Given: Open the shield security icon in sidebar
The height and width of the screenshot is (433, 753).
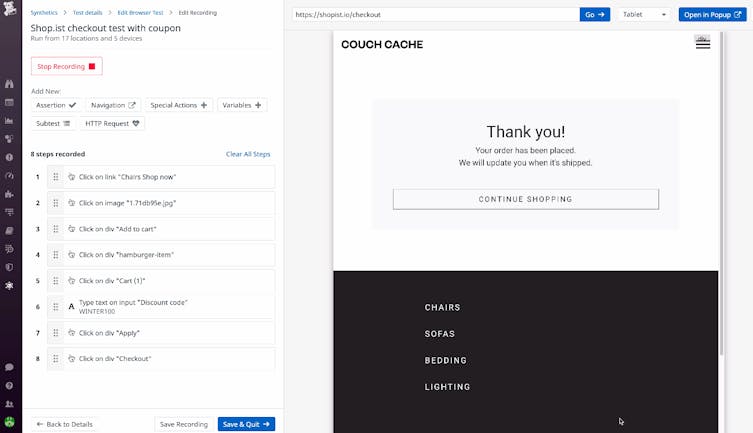Looking at the screenshot, I should [9, 267].
